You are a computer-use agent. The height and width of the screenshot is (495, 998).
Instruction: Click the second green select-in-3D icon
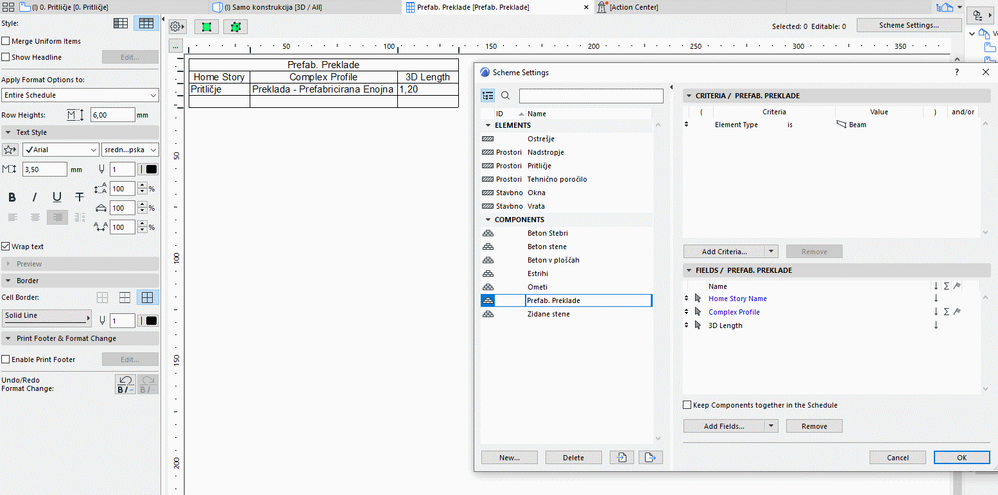pos(236,27)
